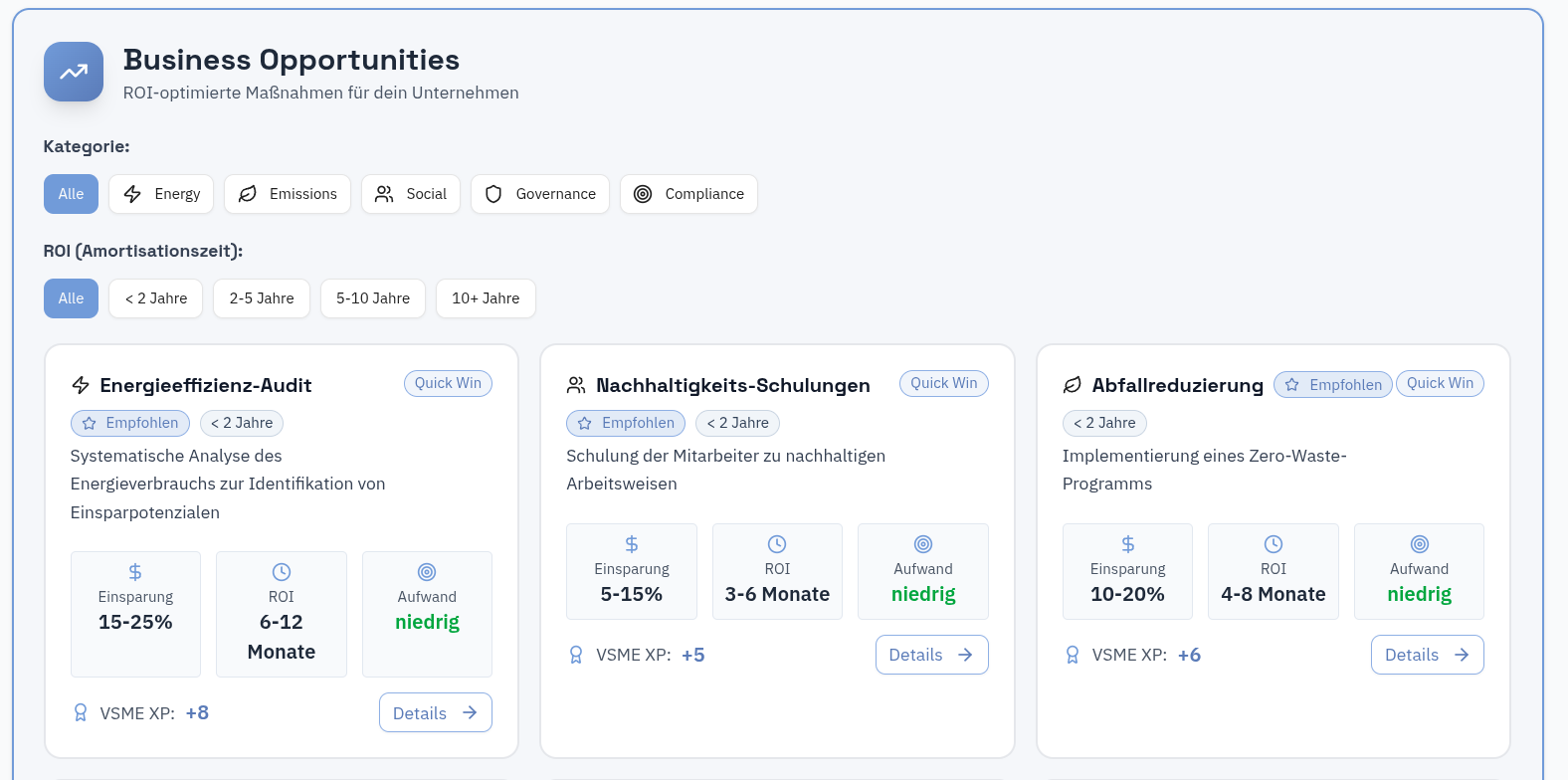
Task: Filter ROI to under 2 Jahre
Action: [x=156, y=298]
